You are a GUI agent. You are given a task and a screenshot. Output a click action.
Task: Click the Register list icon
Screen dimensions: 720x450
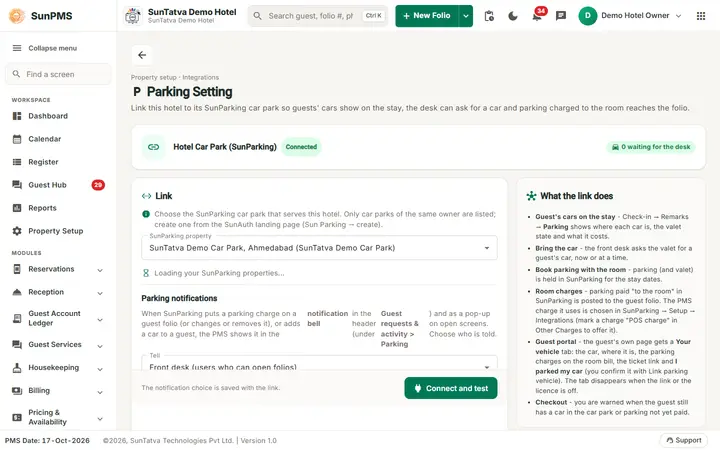[17, 162]
